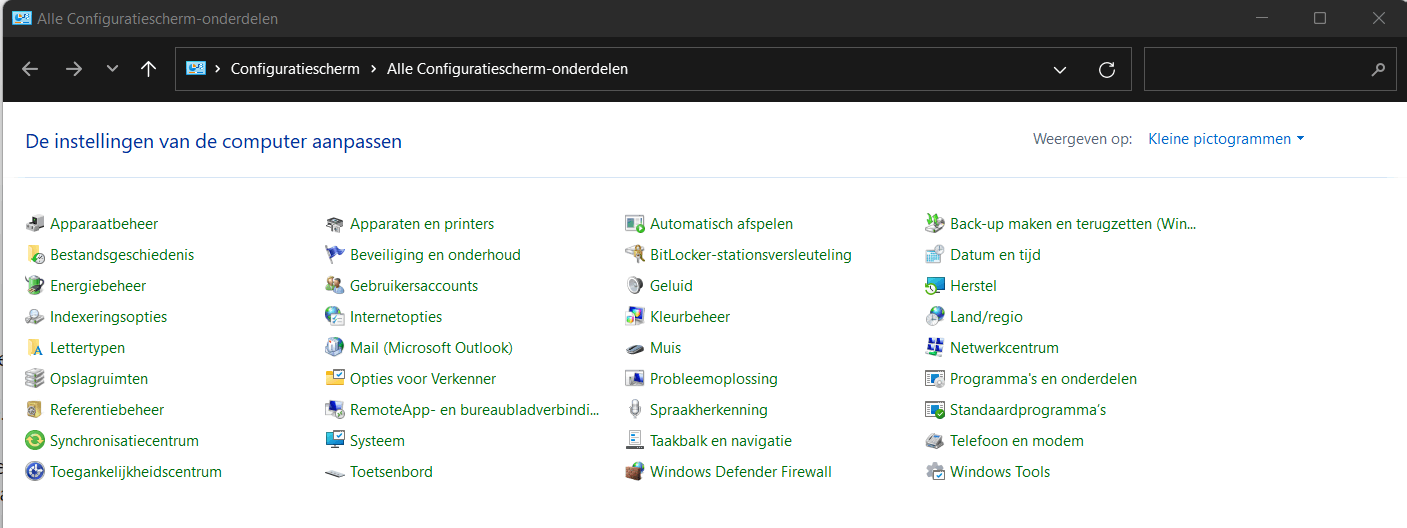Open the Land/regio link
1407x528 pixels.
(x=986, y=317)
